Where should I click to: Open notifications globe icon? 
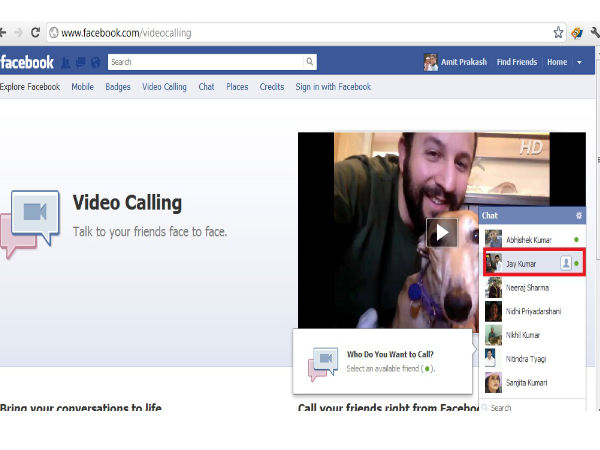[96, 62]
